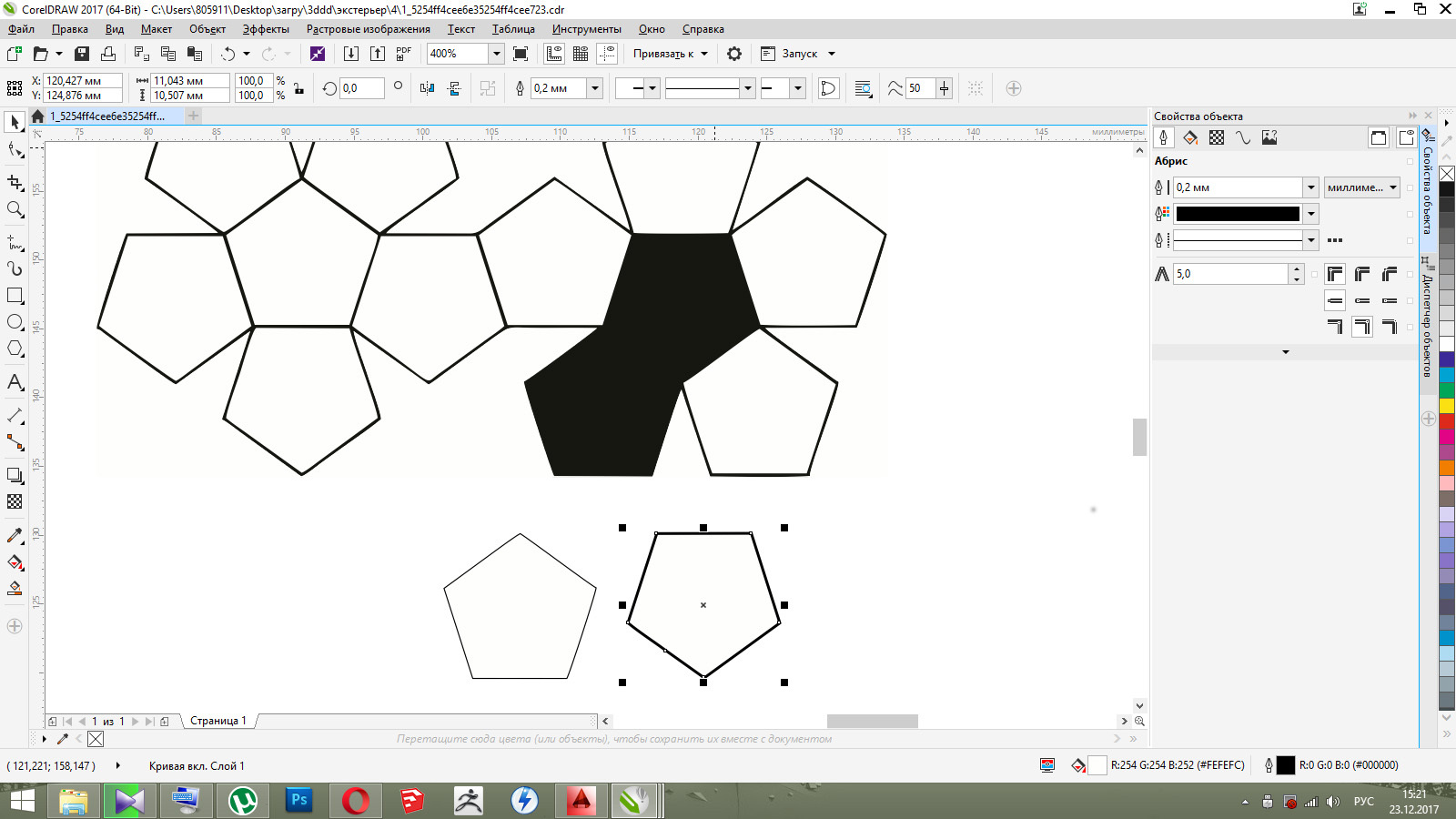The image size is (1456, 819).
Task: Open the Растровые изображения menu
Action: click(x=369, y=29)
